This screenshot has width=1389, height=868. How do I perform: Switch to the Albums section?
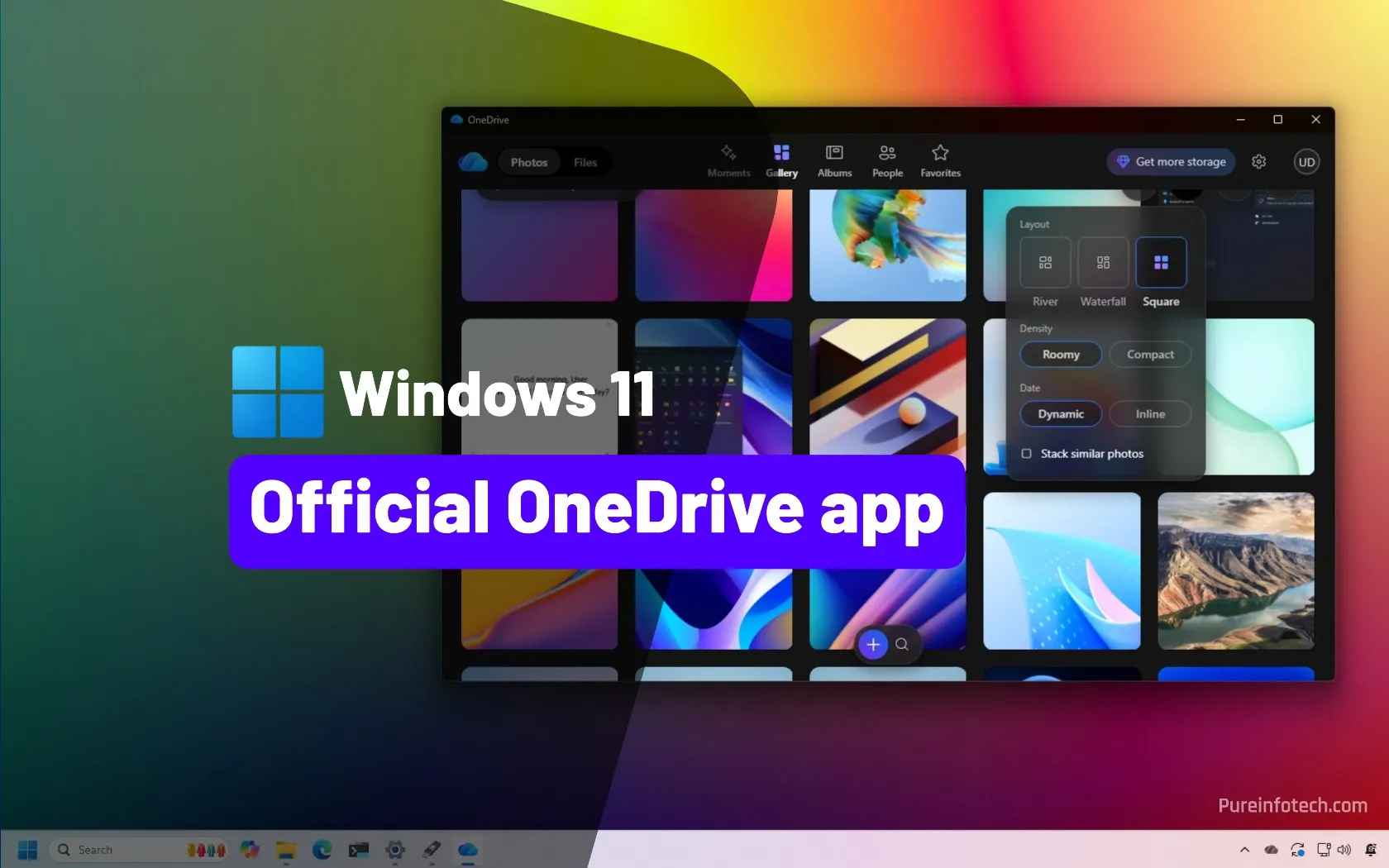[834, 161]
